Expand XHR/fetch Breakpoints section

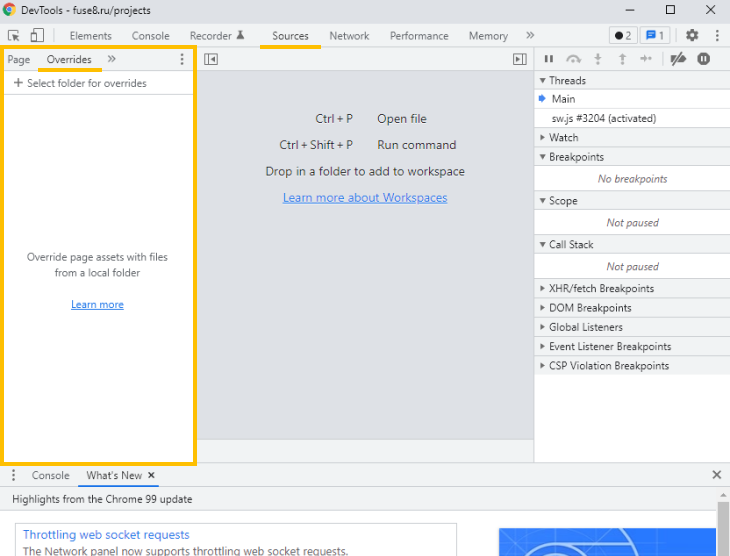tap(600, 288)
